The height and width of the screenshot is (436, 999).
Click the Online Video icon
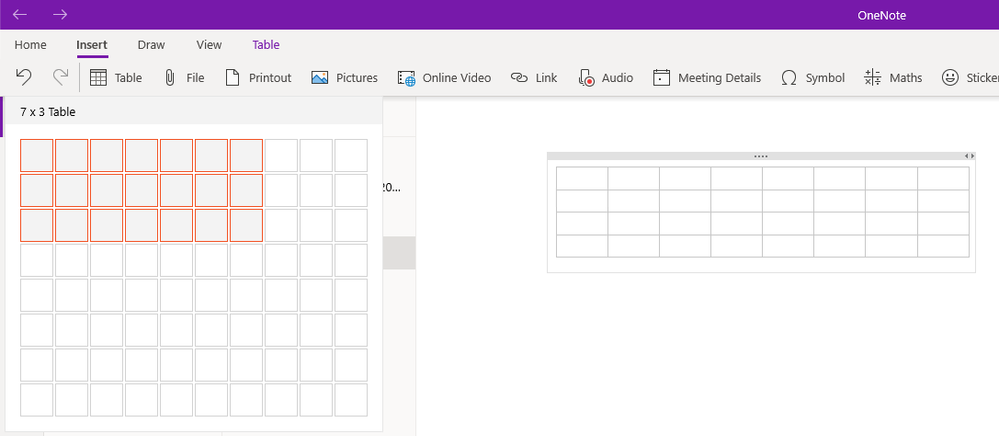pyautogui.click(x=406, y=78)
